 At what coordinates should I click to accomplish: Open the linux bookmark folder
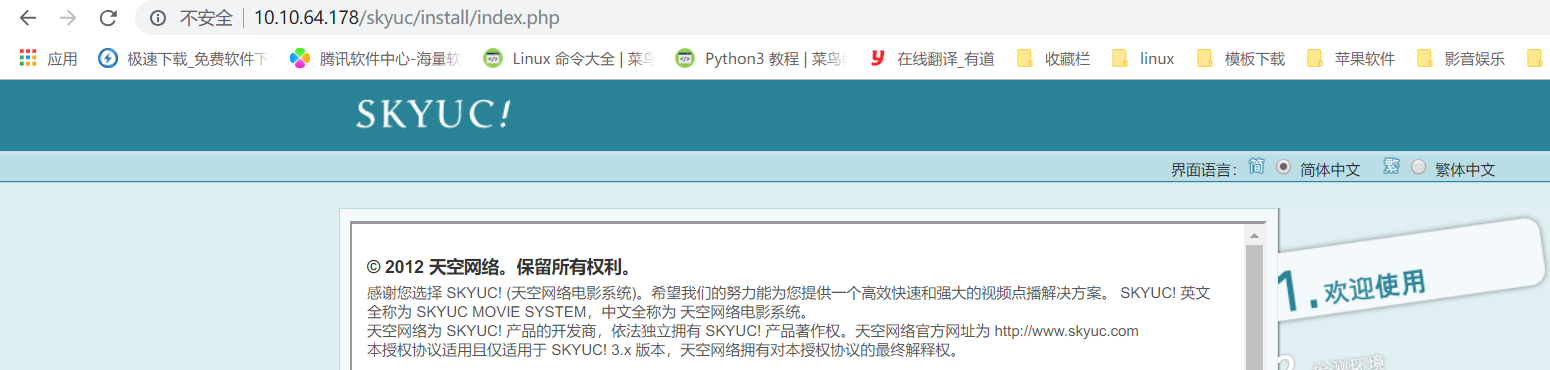[x=1142, y=59]
